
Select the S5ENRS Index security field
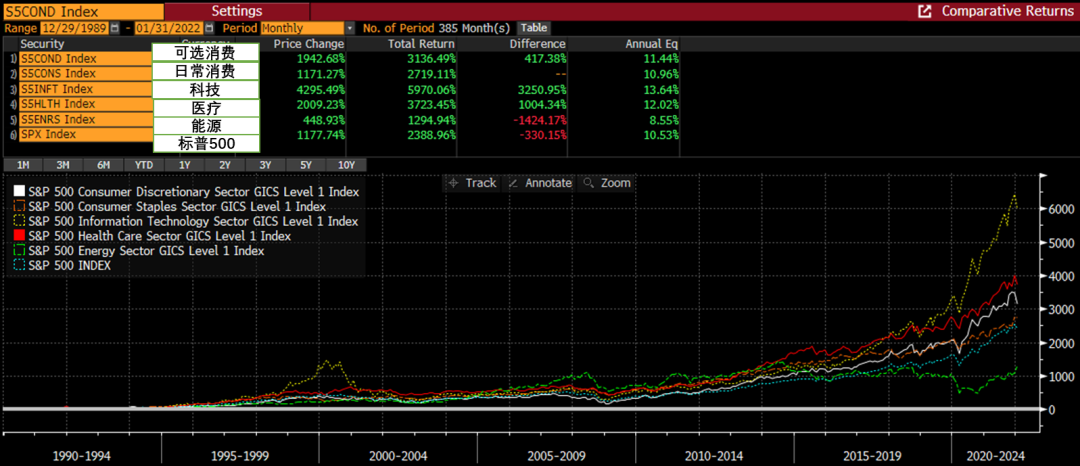[x=86, y=120]
